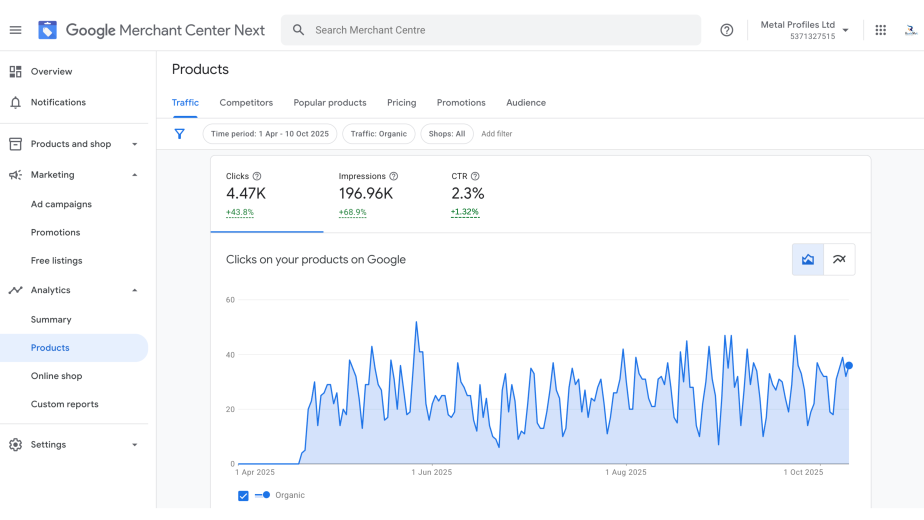Click Add filter
The image size is (924, 520).
click(496, 134)
